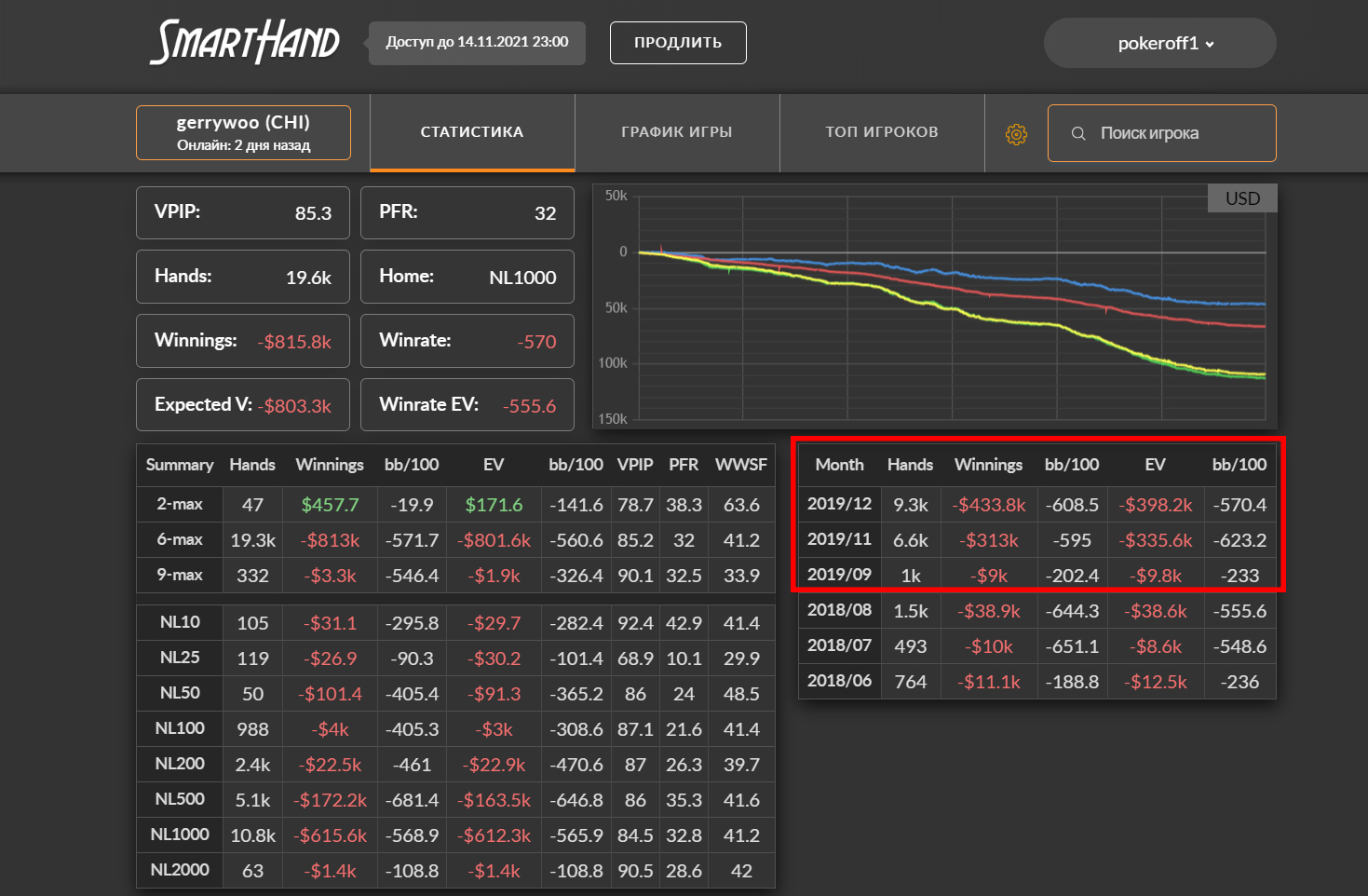Click the VPIP stat box
Image resolution: width=1368 pixels, height=896 pixels.
243,212
